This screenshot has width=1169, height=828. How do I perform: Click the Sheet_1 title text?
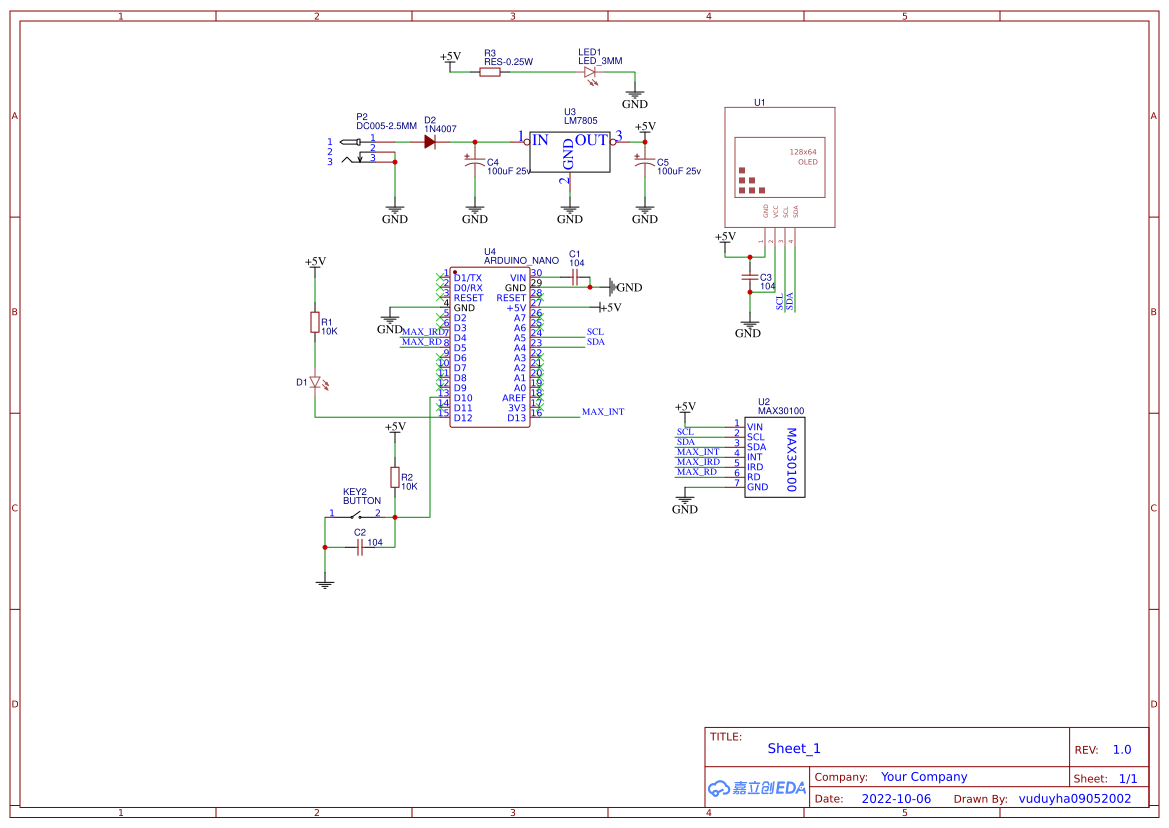tap(793, 748)
